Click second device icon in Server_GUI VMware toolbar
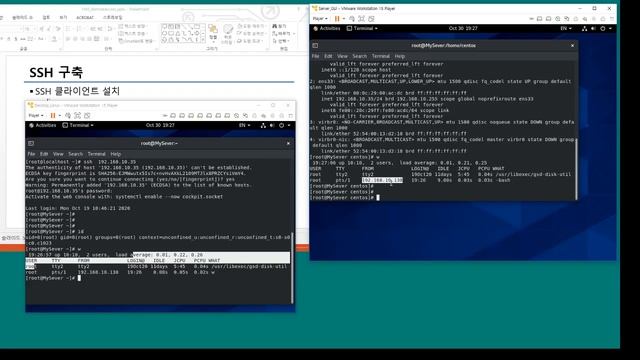This screenshot has width=640, height=360. tap(549, 19)
